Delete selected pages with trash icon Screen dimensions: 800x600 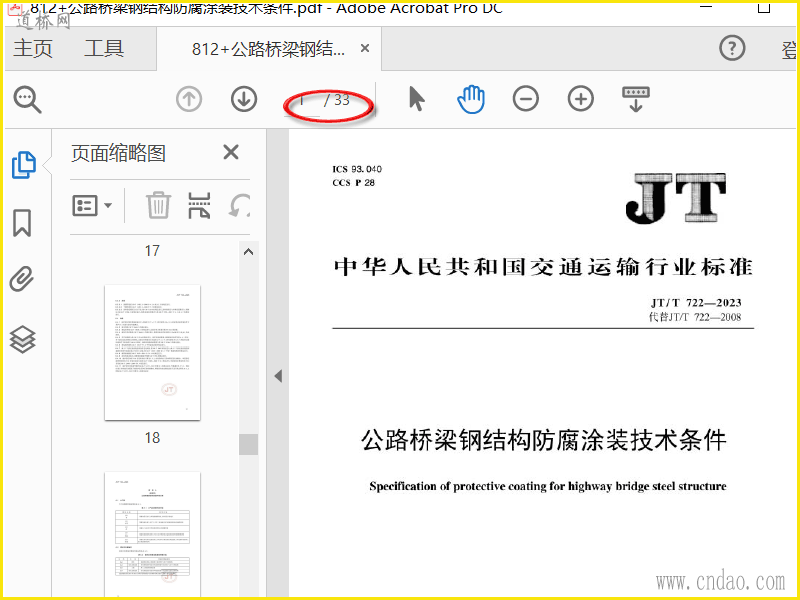coord(158,205)
